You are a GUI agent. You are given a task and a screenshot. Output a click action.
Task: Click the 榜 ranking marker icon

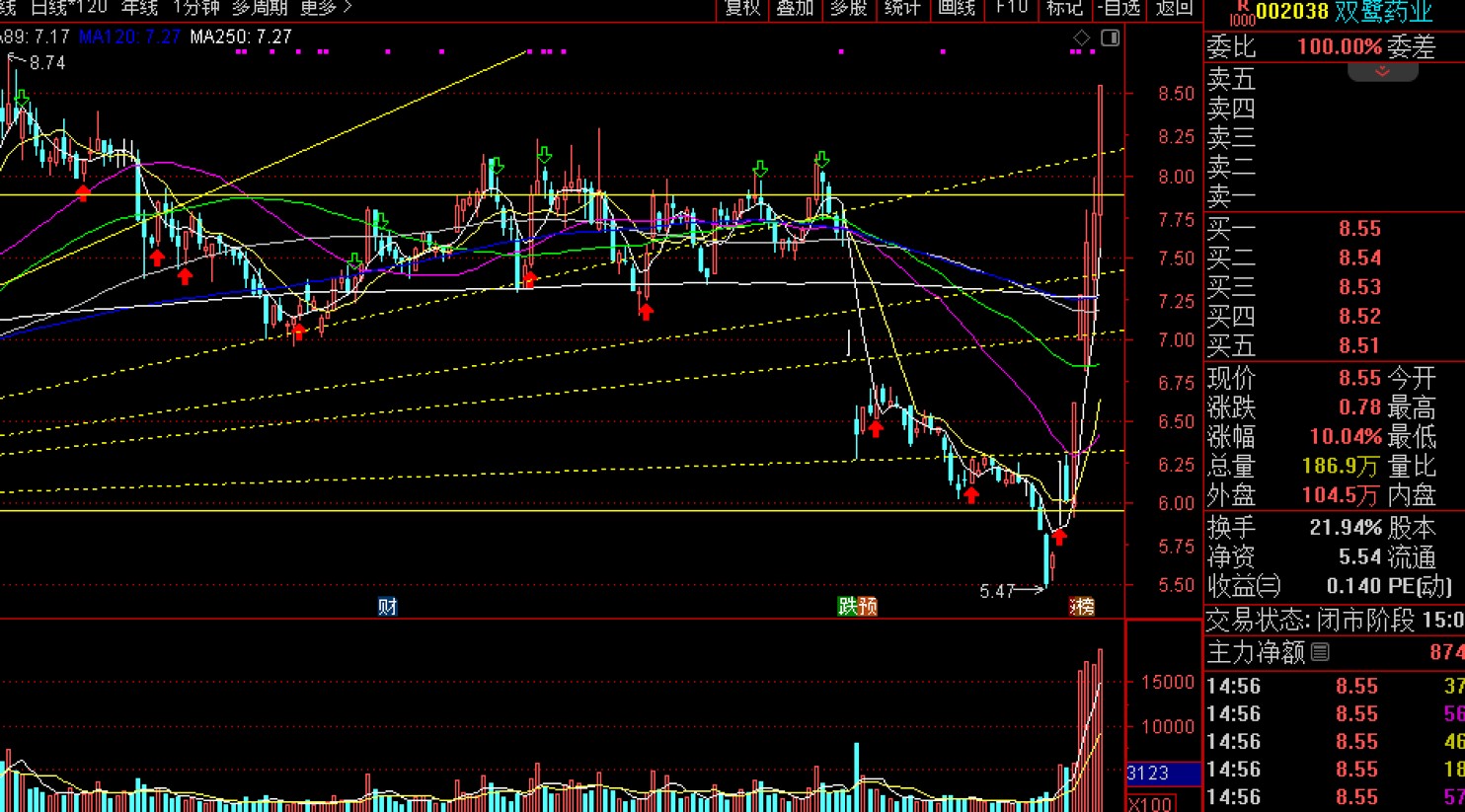1082,606
